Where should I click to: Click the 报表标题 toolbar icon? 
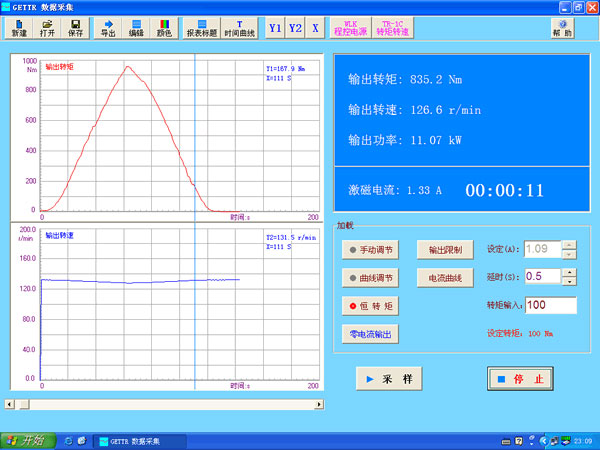tap(202, 27)
